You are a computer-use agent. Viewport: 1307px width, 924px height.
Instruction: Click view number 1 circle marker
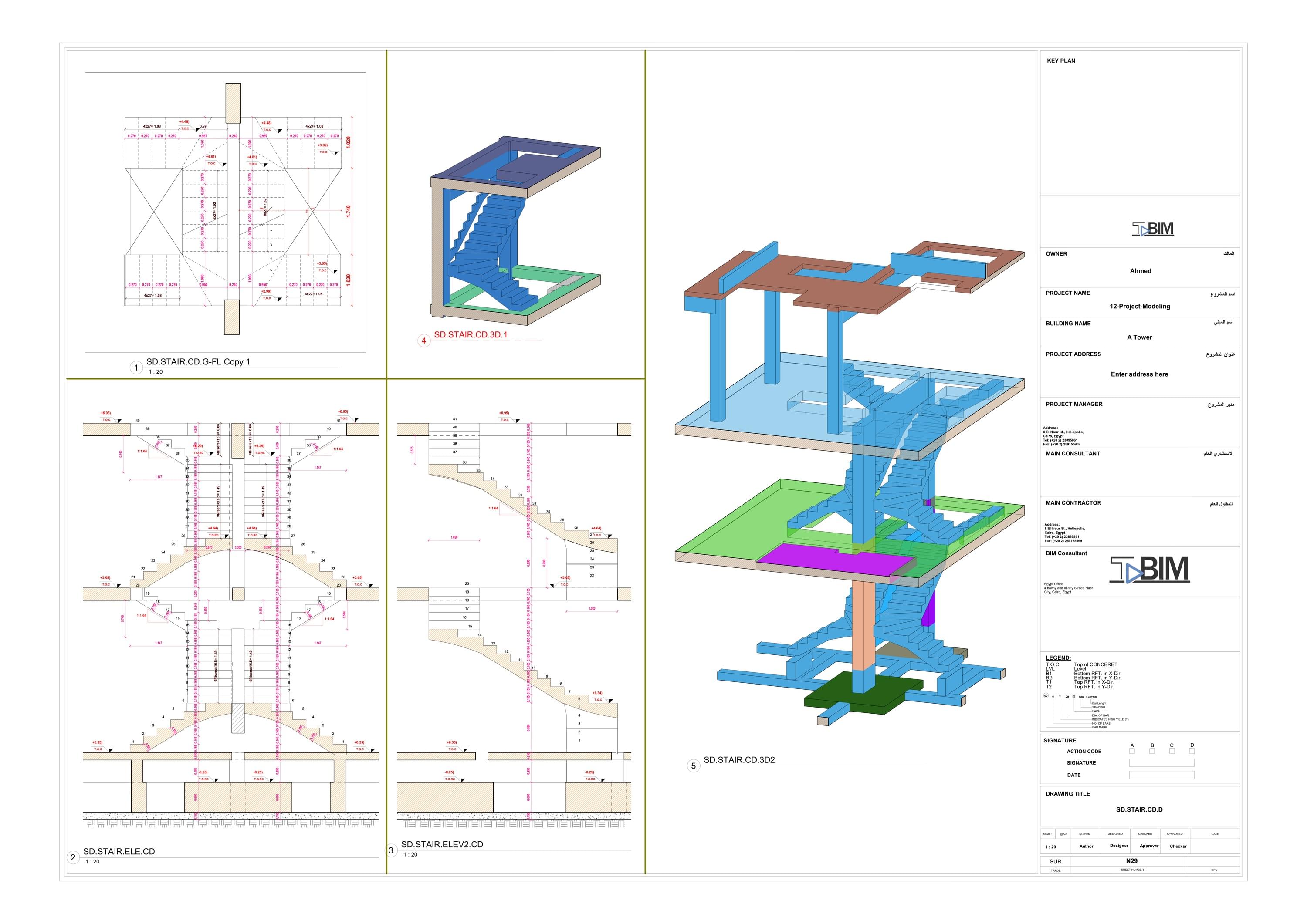coord(136,368)
